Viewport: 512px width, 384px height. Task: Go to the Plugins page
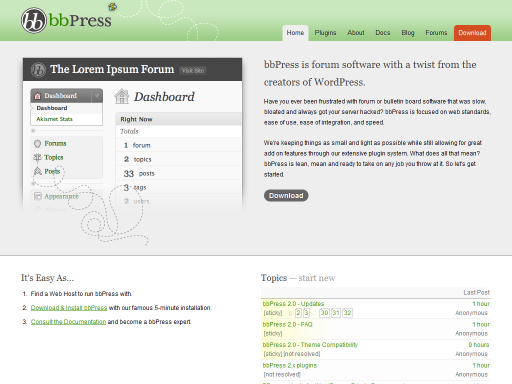point(325,33)
